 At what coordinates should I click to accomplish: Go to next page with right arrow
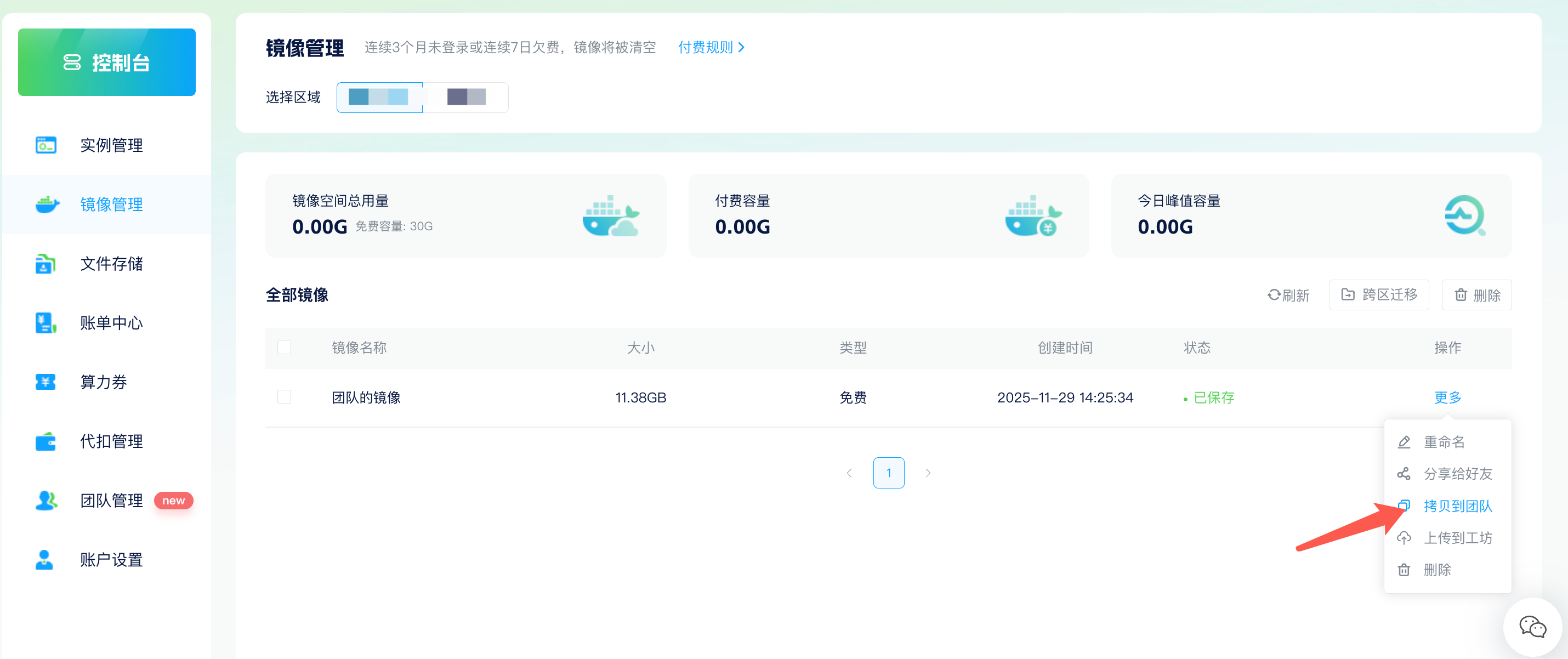coord(928,472)
